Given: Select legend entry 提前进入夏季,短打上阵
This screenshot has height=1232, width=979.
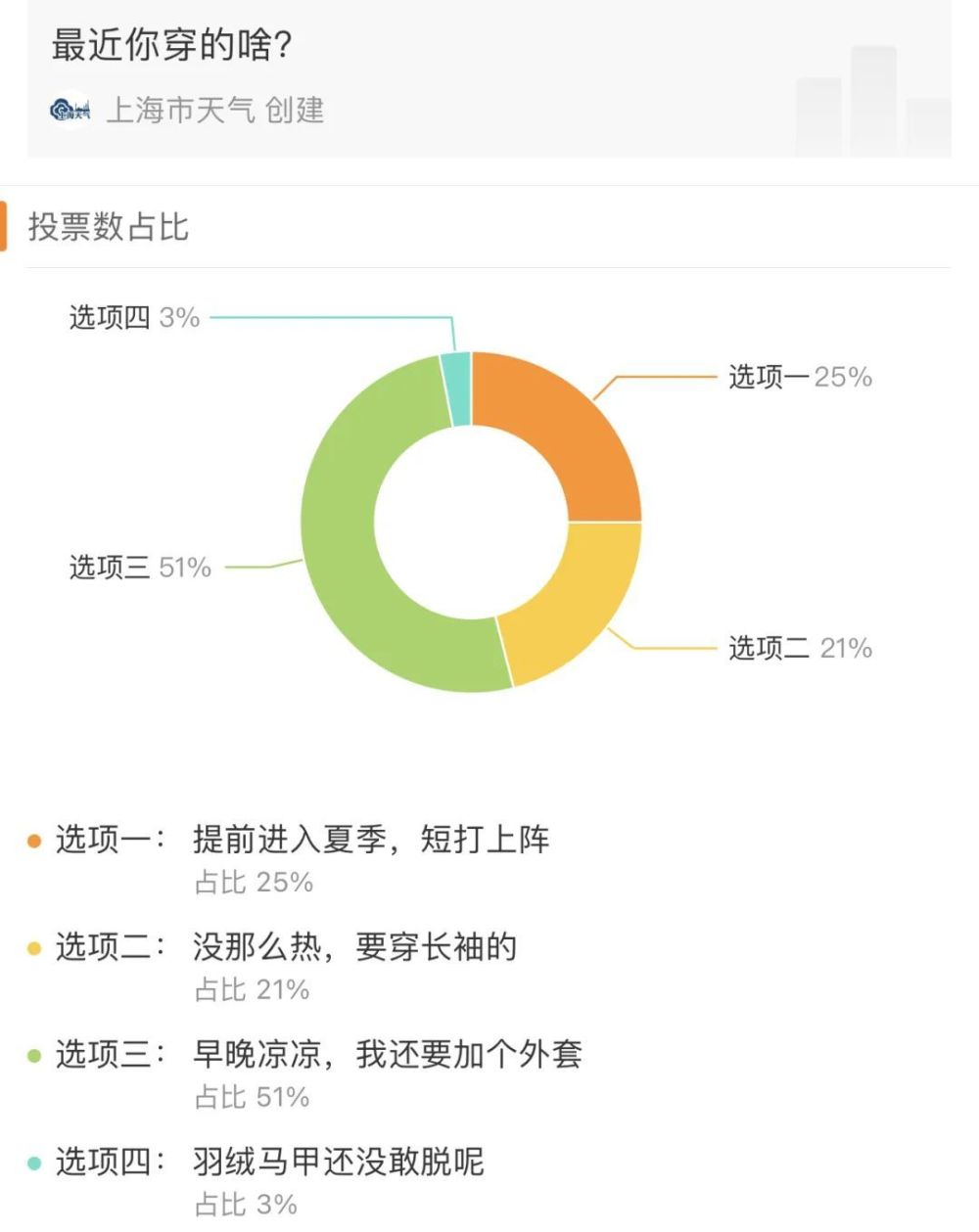Looking at the screenshot, I should (x=371, y=840).
